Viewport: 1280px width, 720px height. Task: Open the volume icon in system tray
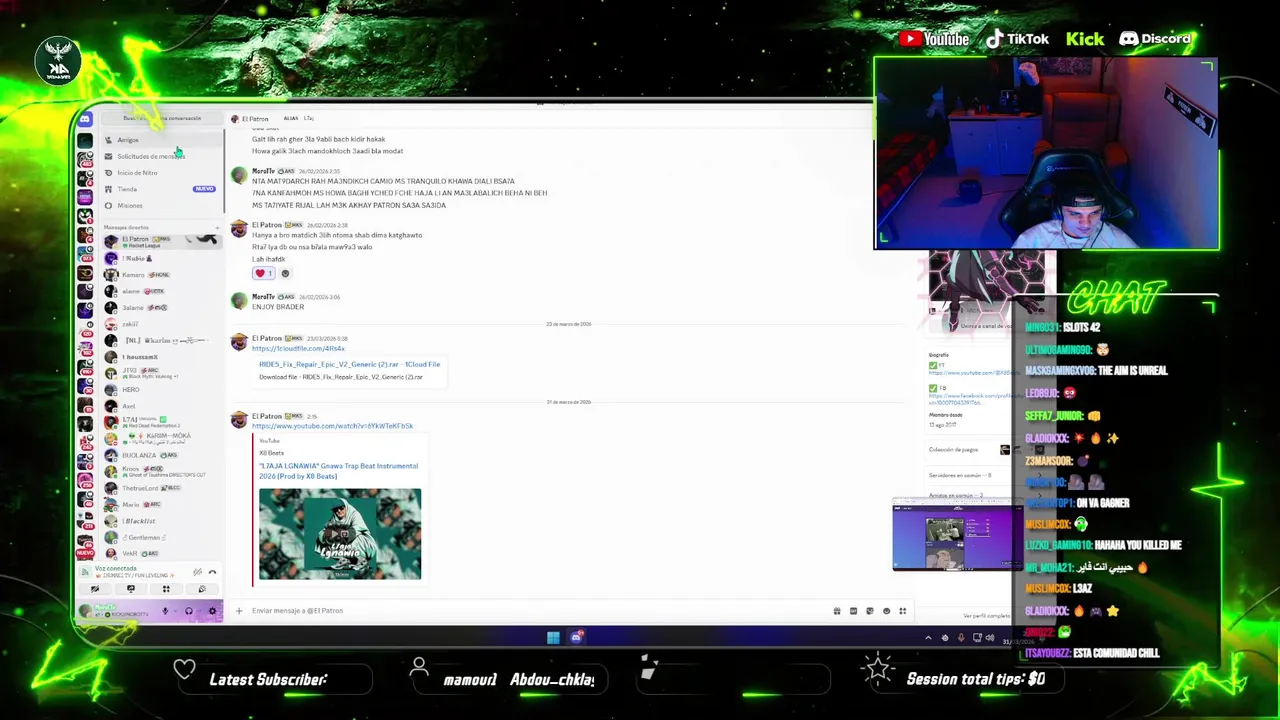[x=990, y=637]
